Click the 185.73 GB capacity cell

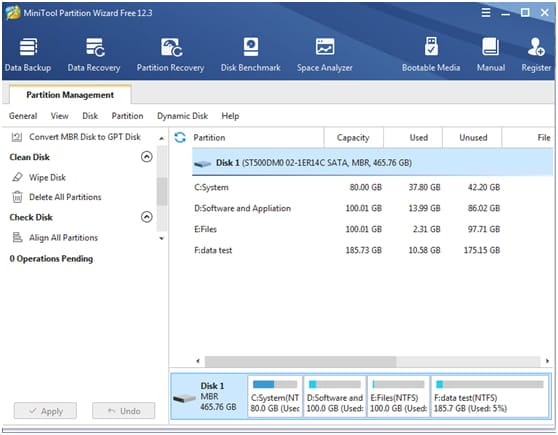click(363, 250)
